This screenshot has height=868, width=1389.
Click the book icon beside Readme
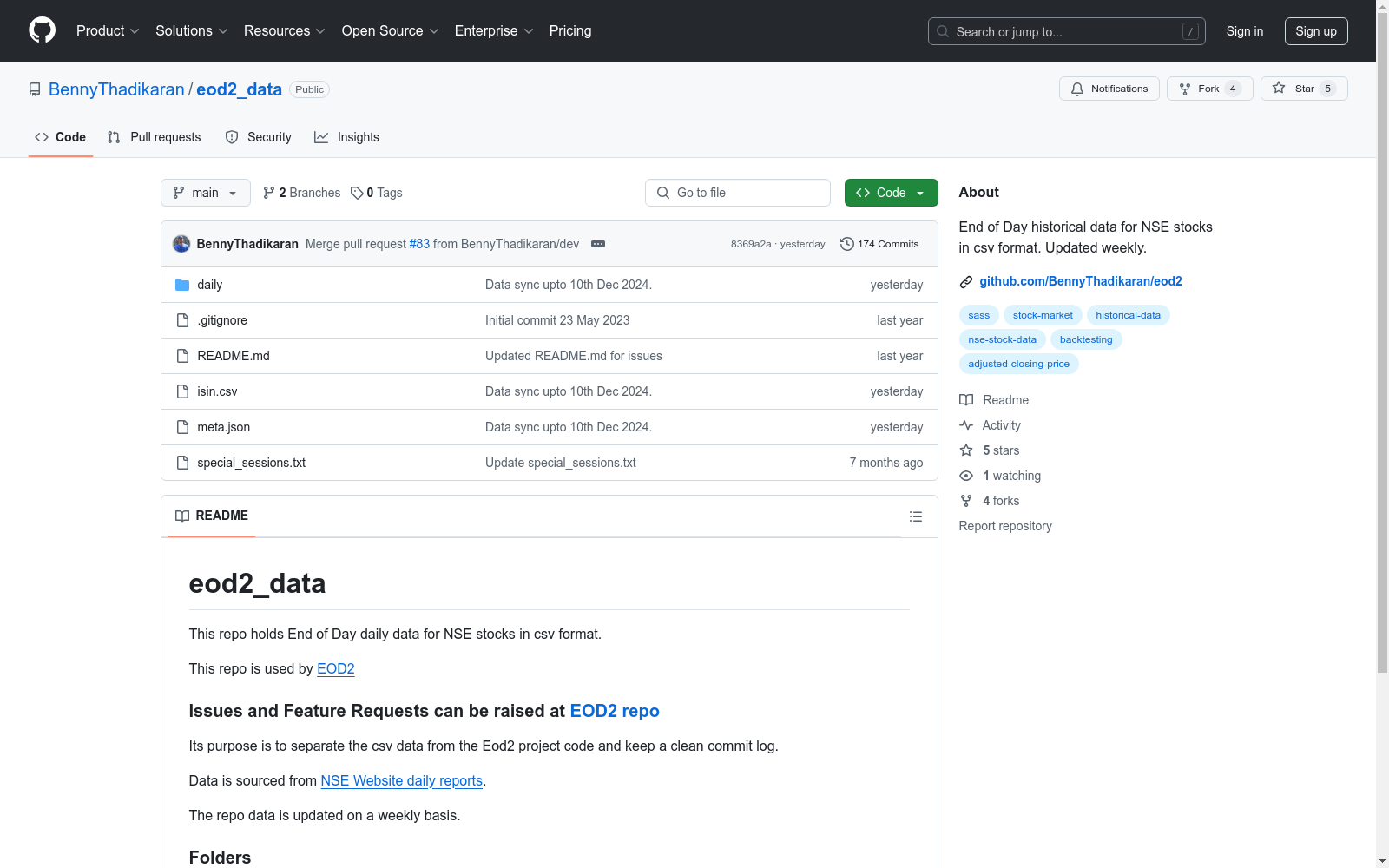tap(966, 400)
